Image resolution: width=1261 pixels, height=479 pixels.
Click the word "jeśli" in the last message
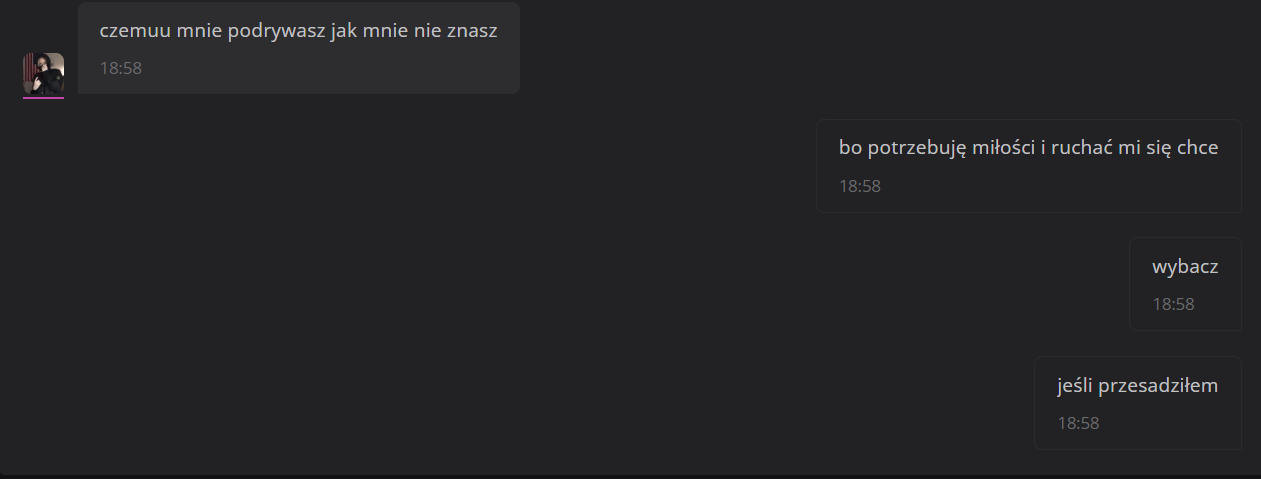[x=1074, y=386]
